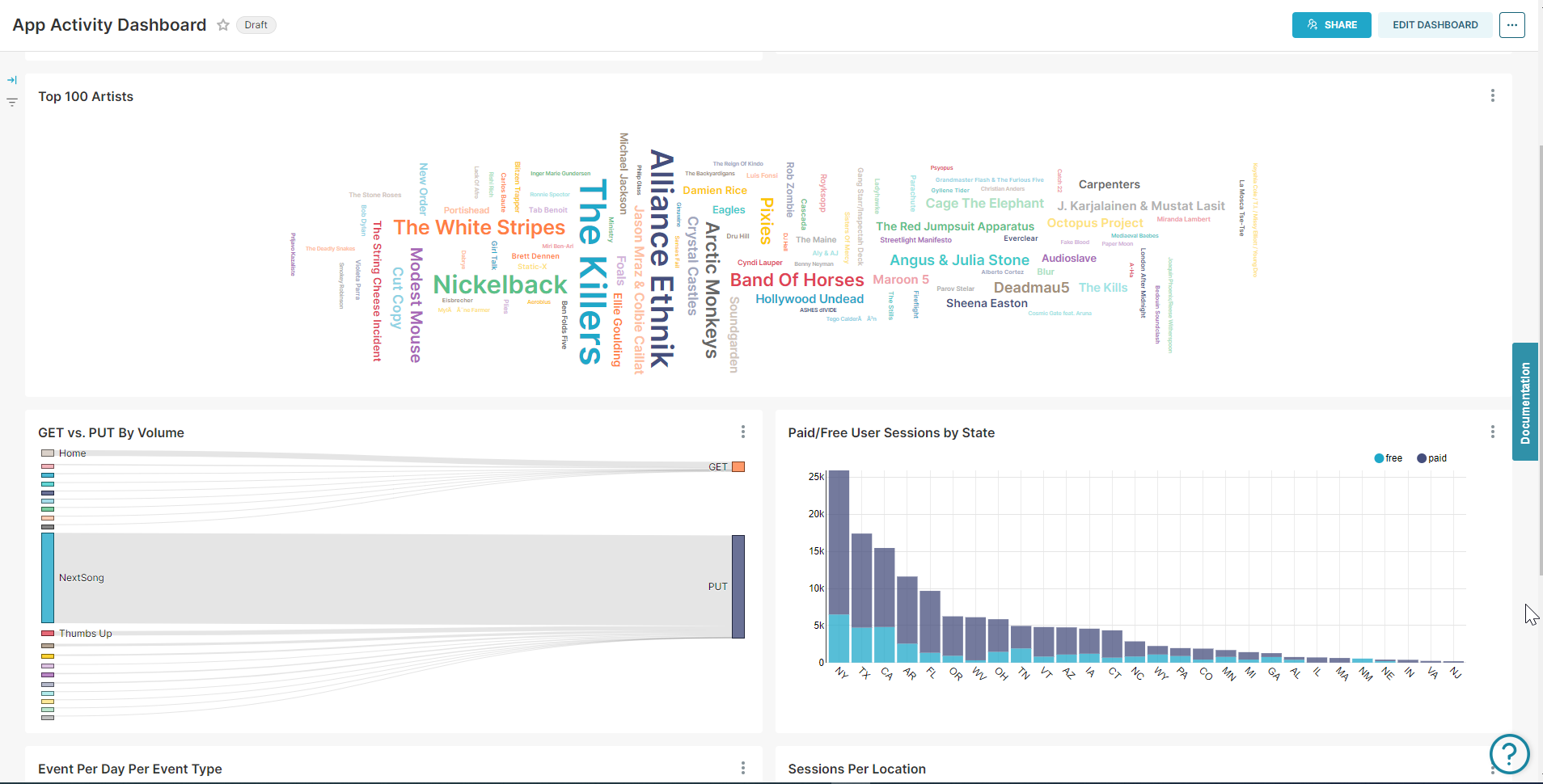
Task: Click The White Stripes in word cloud
Action: coord(479,227)
